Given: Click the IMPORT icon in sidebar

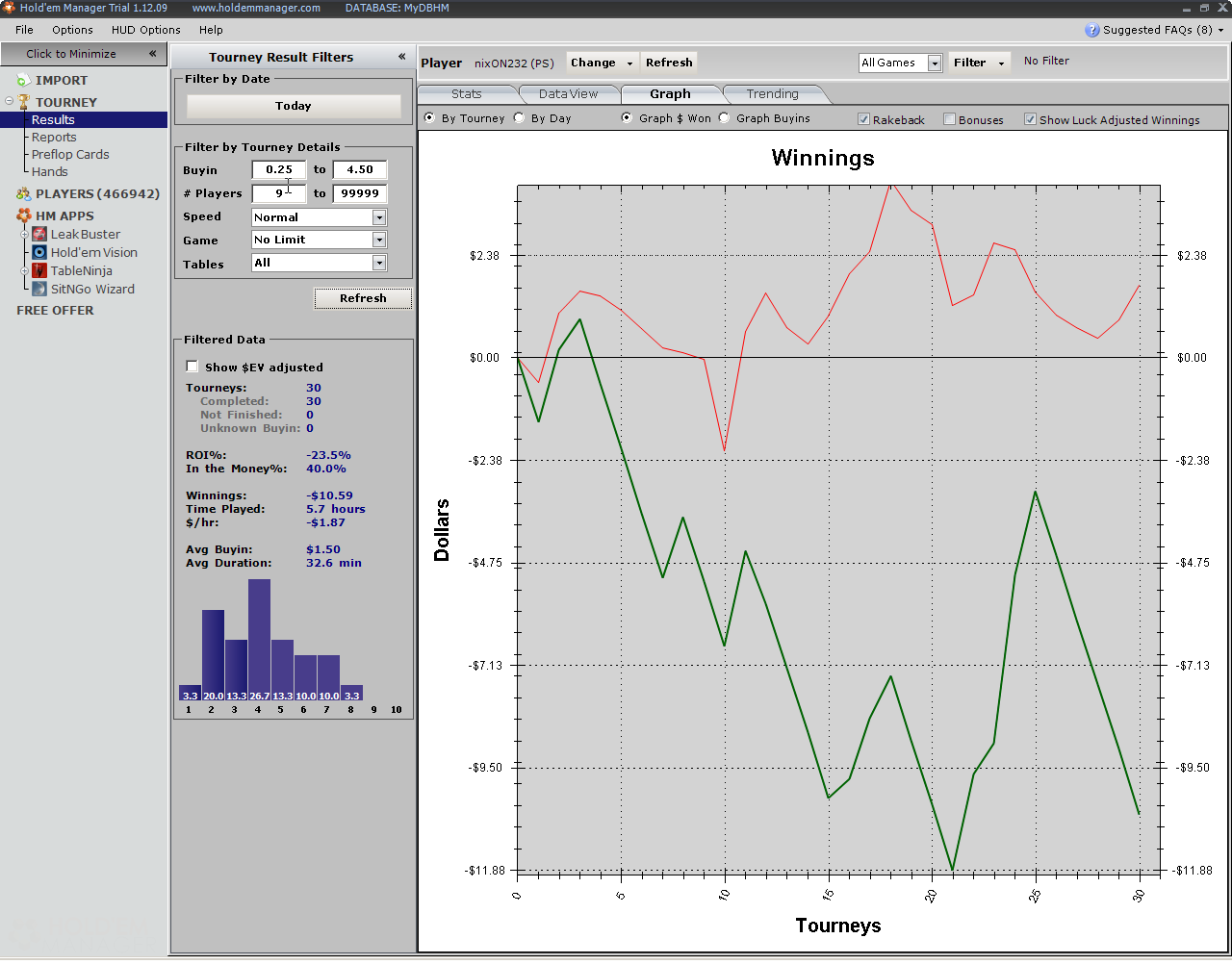Looking at the screenshot, I should [x=23, y=81].
